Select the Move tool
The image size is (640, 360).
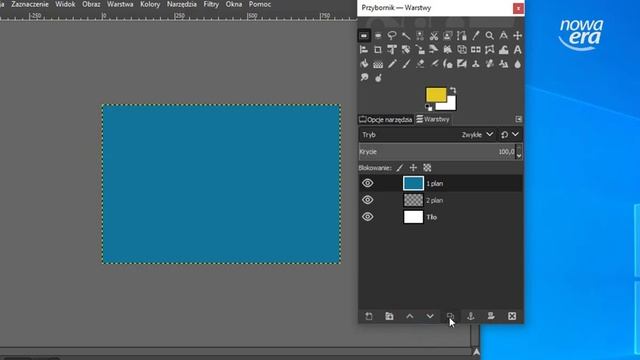[x=518, y=36]
